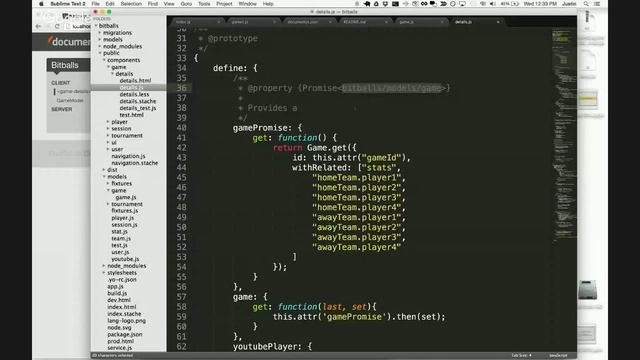Viewport: 640px width, 360px height.
Task: Open lang-logo.png in the sidebar
Action: (x=127, y=321)
